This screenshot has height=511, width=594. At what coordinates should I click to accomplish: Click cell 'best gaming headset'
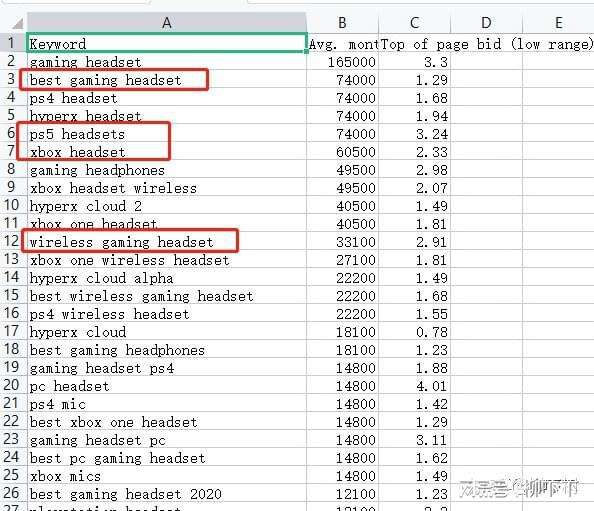(x=167, y=80)
